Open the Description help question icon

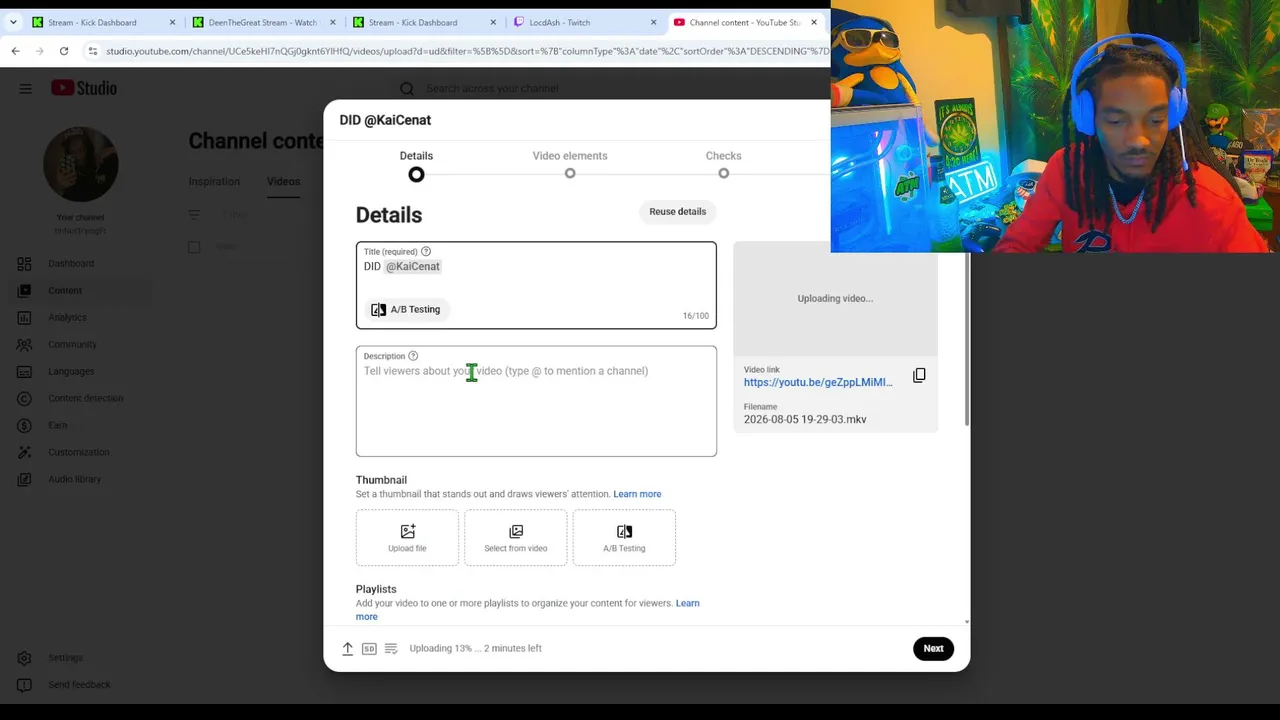click(x=413, y=356)
